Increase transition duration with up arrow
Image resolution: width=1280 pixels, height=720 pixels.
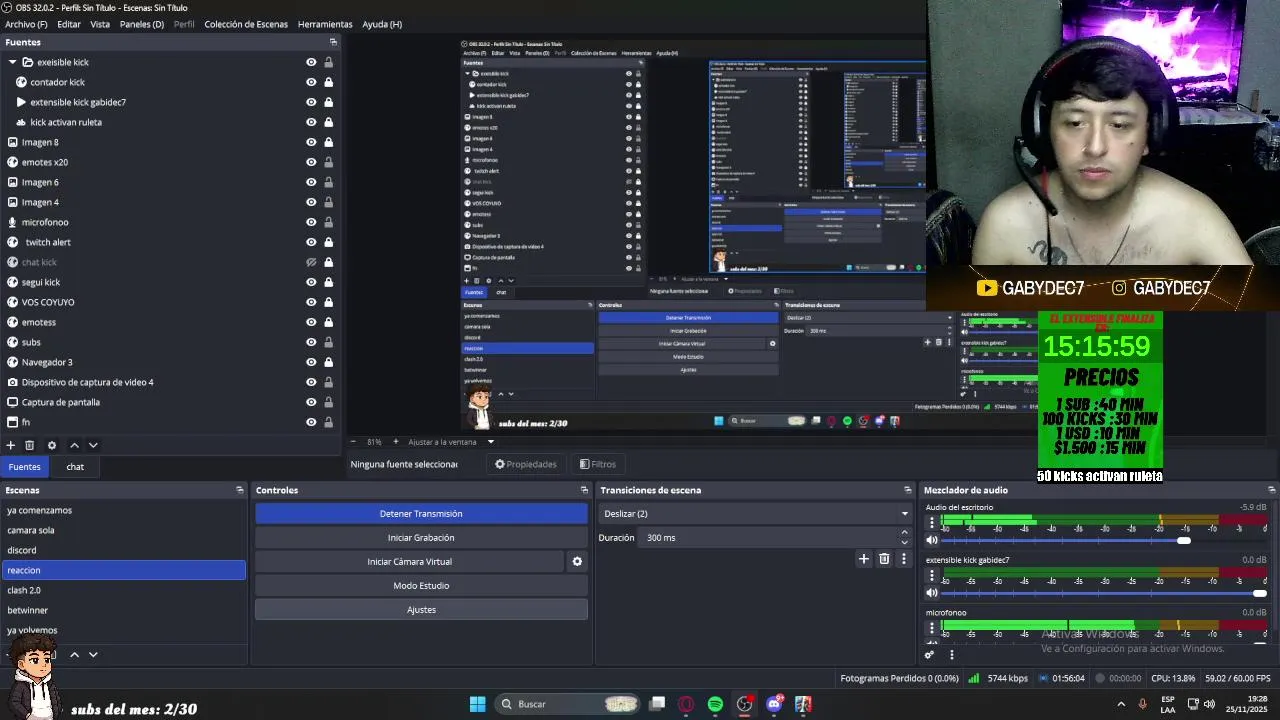tap(904, 533)
